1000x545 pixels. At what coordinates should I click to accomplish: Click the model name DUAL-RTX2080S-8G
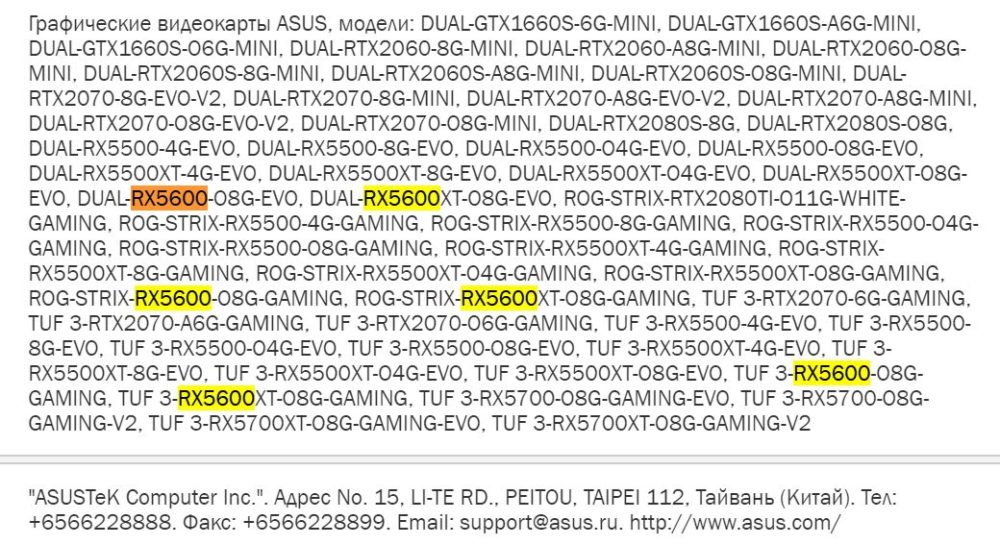pos(641,123)
